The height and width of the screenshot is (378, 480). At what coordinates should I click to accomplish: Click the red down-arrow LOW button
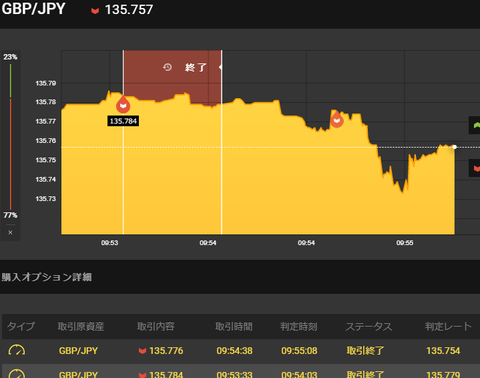[475, 168]
